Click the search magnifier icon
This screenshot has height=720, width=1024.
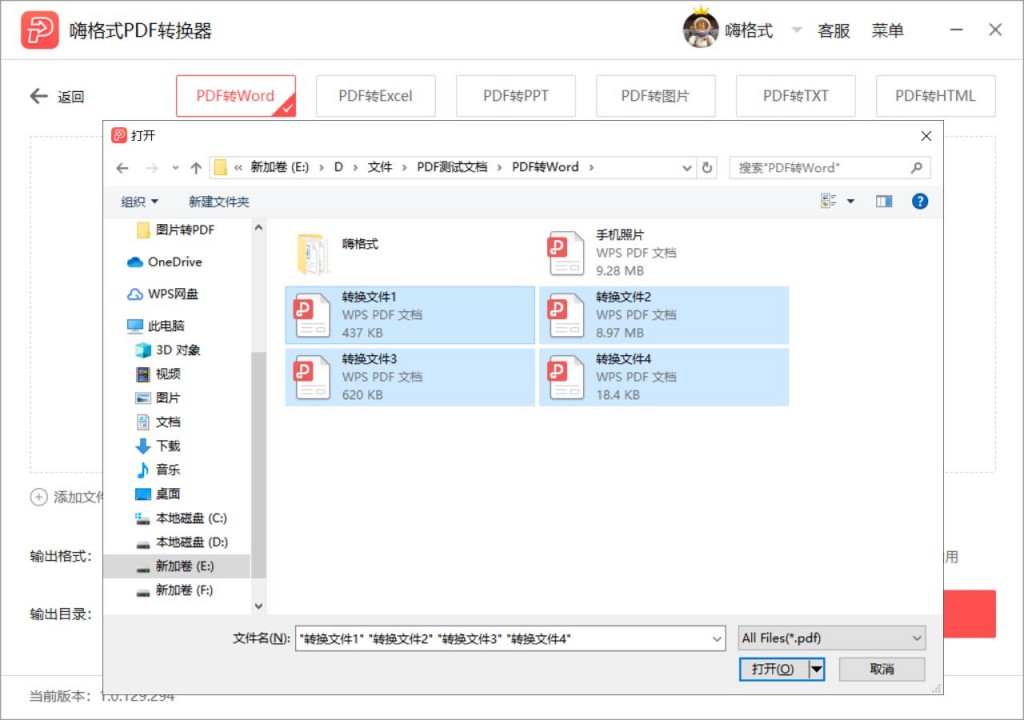coord(917,167)
